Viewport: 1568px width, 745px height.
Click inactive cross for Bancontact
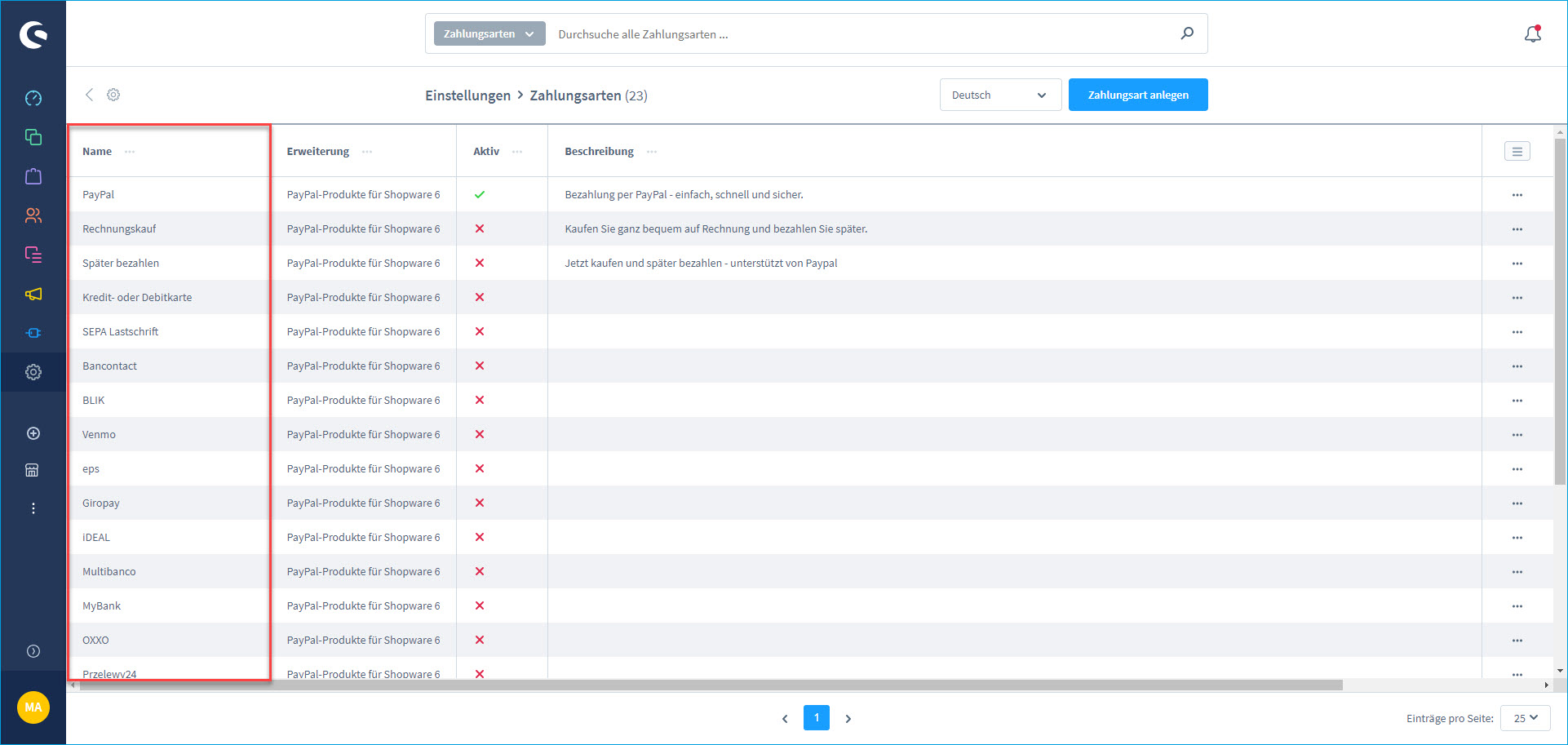point(480,366)
